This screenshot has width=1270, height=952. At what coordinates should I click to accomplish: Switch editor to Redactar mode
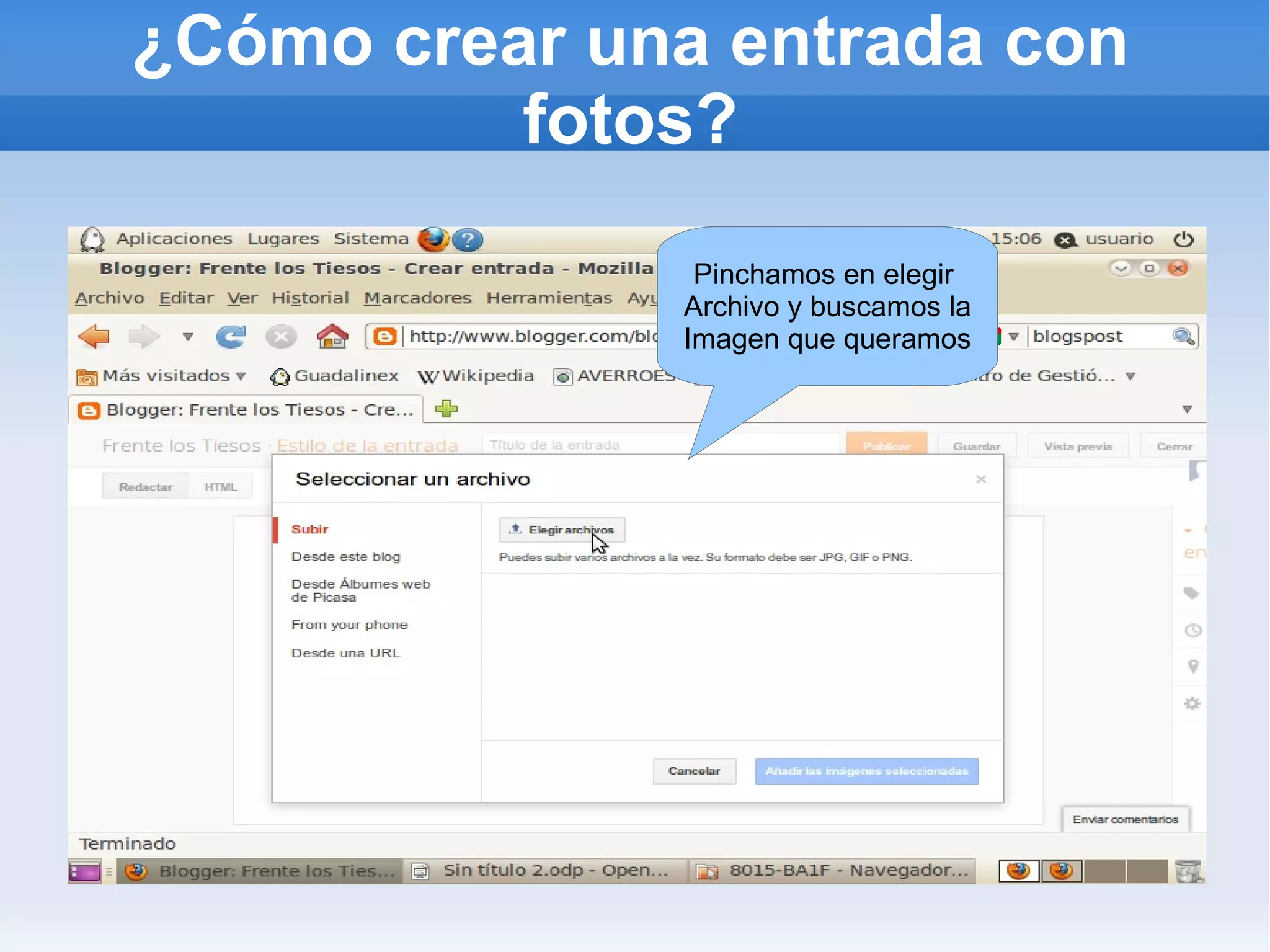tap(145, 487)
